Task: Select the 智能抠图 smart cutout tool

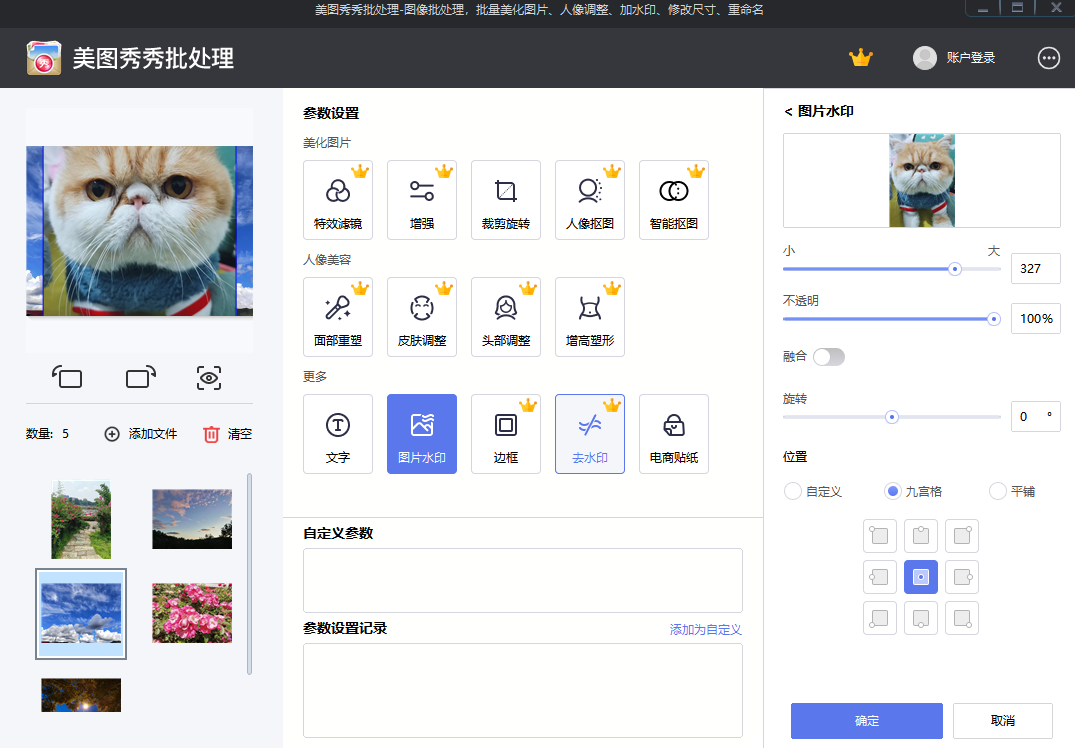Action: (673, 199)
